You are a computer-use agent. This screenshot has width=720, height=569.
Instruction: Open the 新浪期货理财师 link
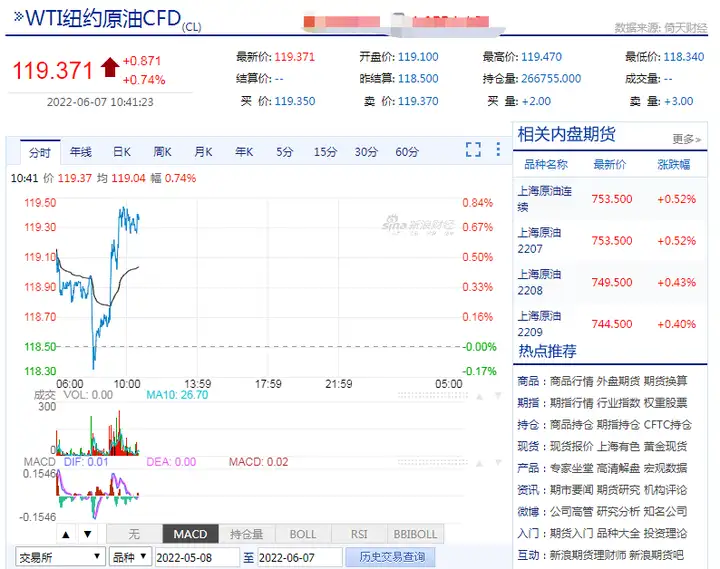[588, 555]
